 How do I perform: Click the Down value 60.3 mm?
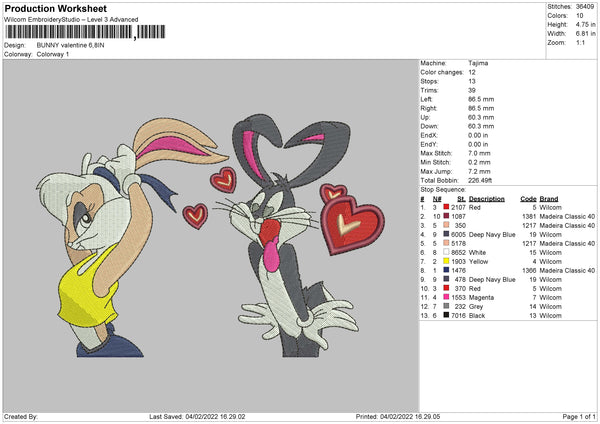point(481,126)
